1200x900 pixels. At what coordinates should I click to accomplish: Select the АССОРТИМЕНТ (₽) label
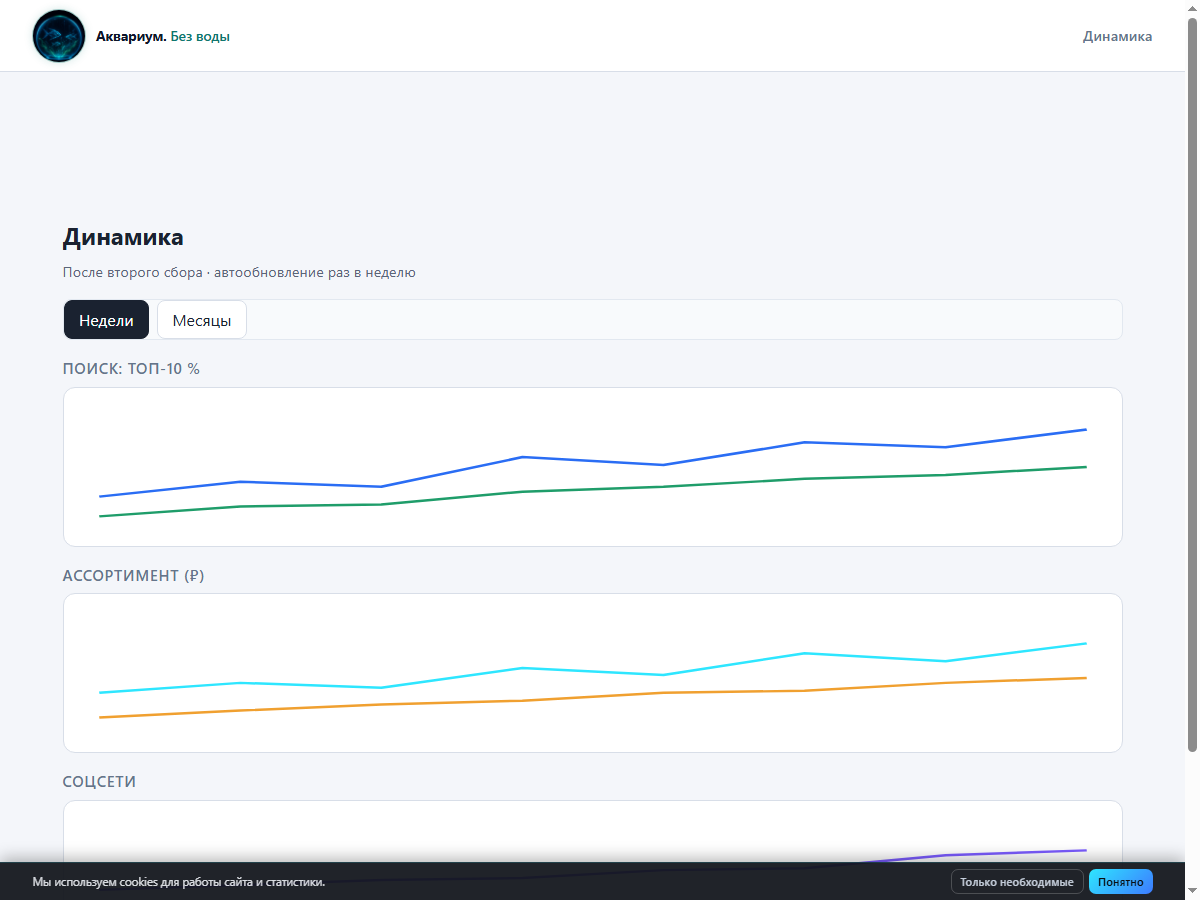point(133,576)
